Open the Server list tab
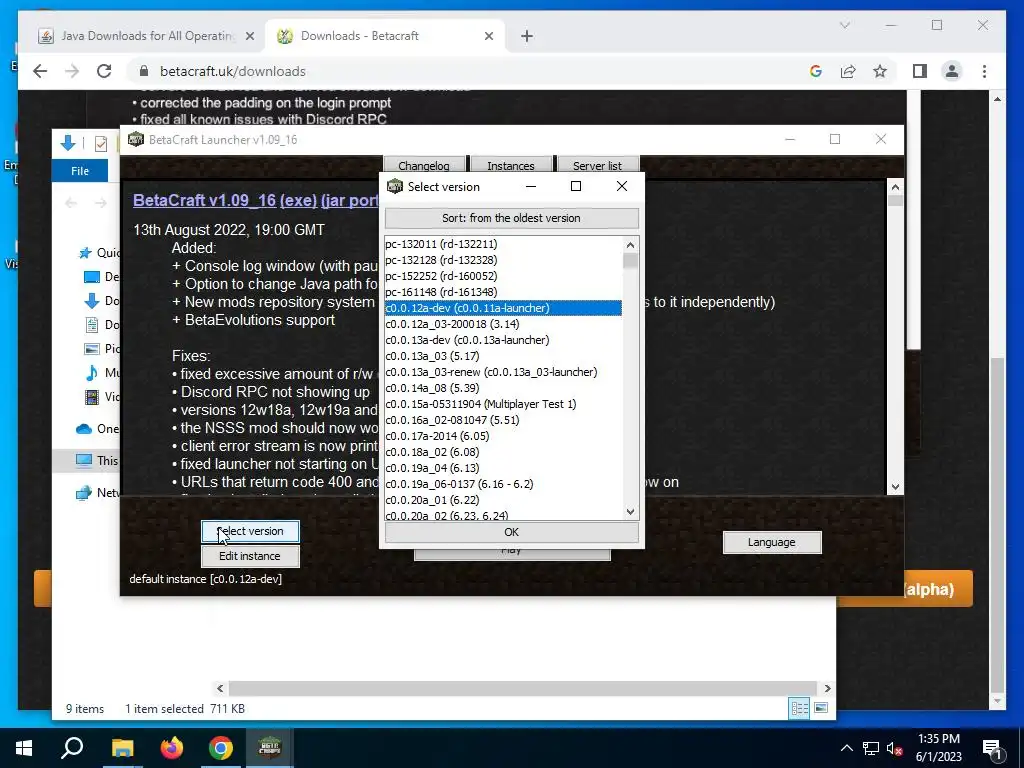Viewport: 1024px width, 768px height. click(x=597, y=165)
